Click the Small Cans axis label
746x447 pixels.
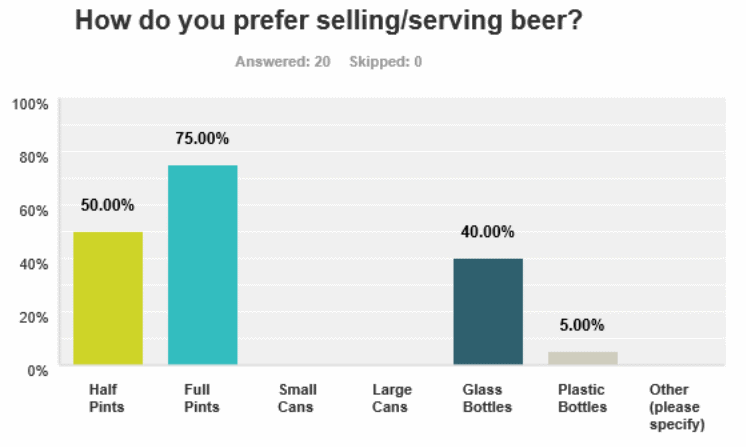pos(297,398)
